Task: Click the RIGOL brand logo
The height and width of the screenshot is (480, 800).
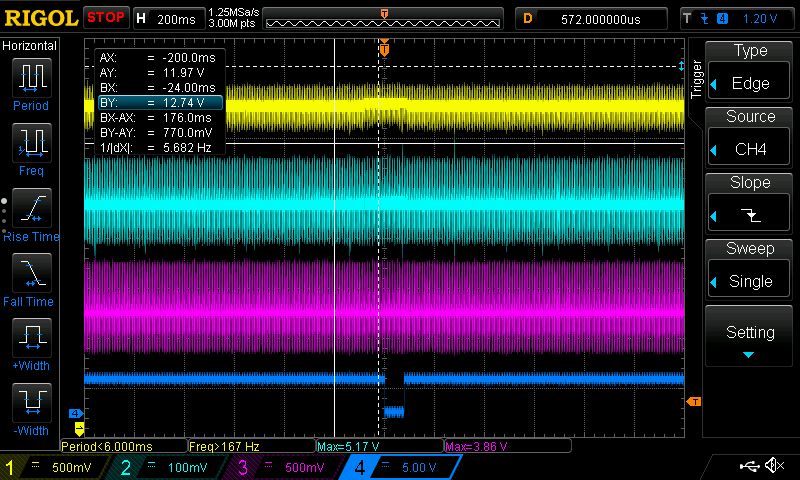Action: (41, 18)
